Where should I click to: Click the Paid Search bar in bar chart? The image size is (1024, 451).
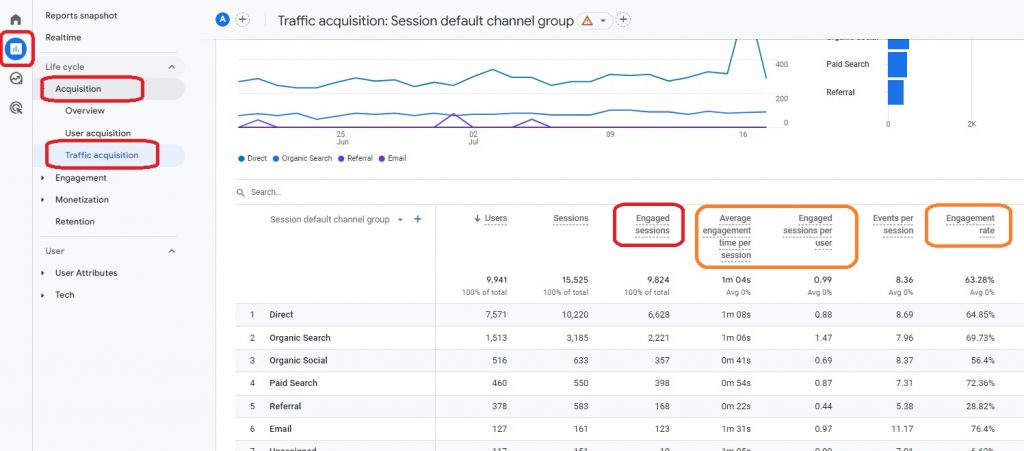(897, 65)
